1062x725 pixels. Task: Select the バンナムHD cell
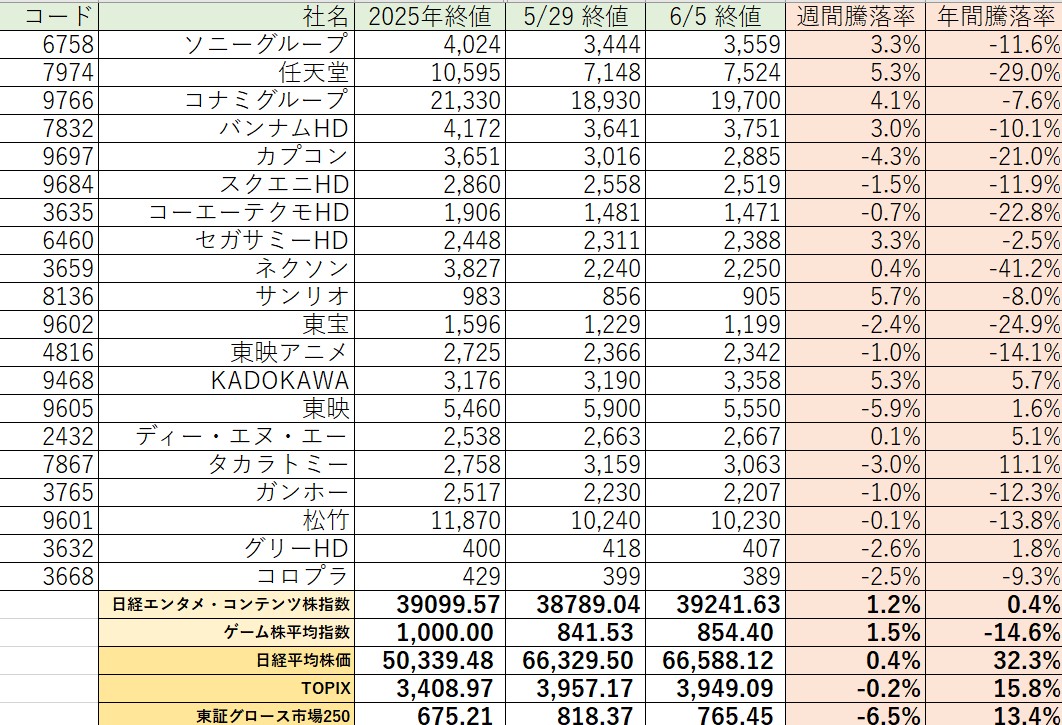tap(226, 129)
